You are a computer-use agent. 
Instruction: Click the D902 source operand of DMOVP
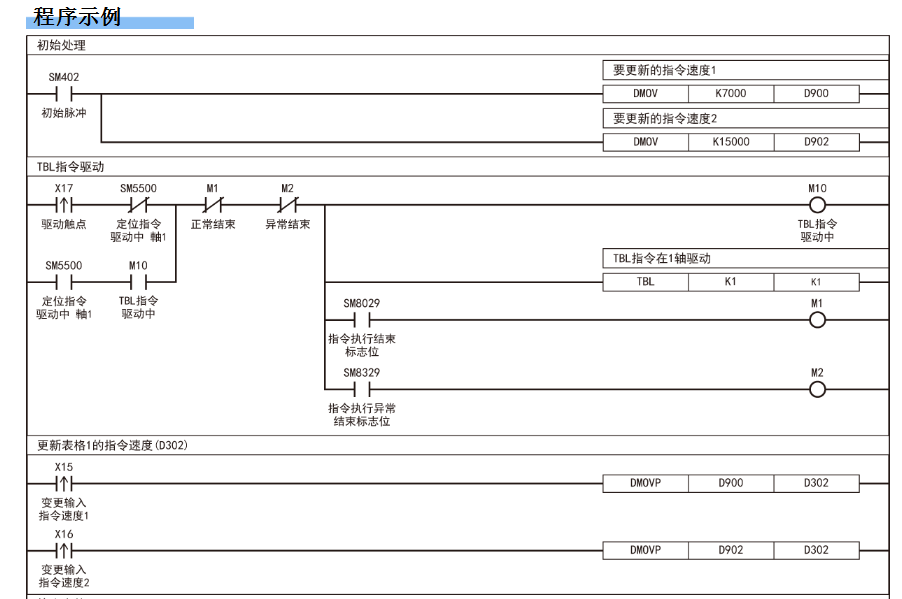tap(730, 550)
